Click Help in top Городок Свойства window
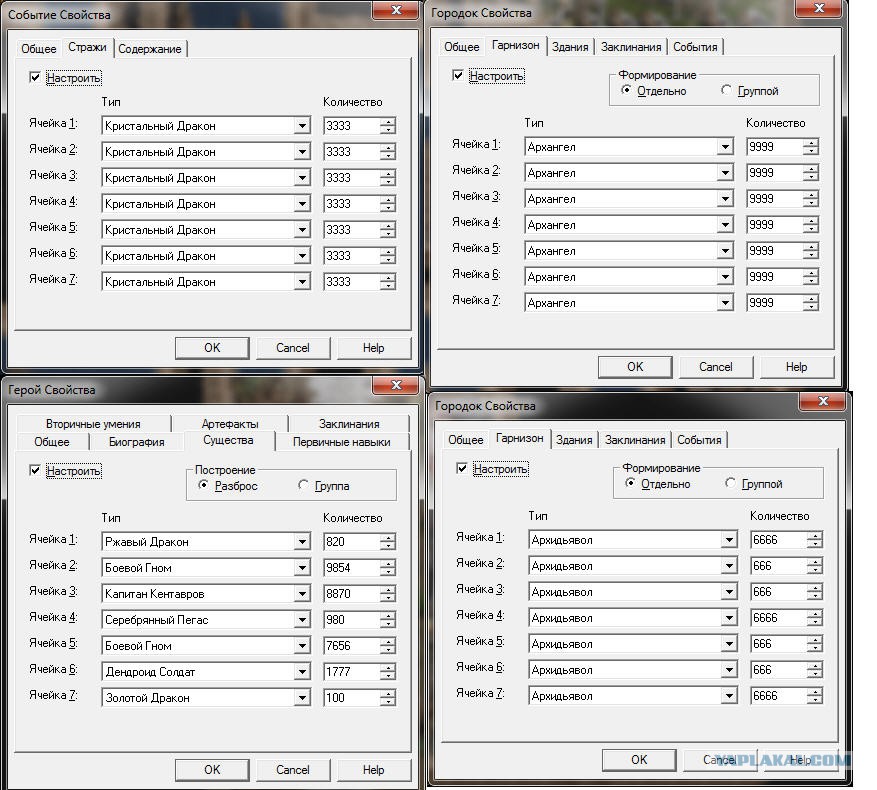877x790 pixels. (x=796, y=366)
